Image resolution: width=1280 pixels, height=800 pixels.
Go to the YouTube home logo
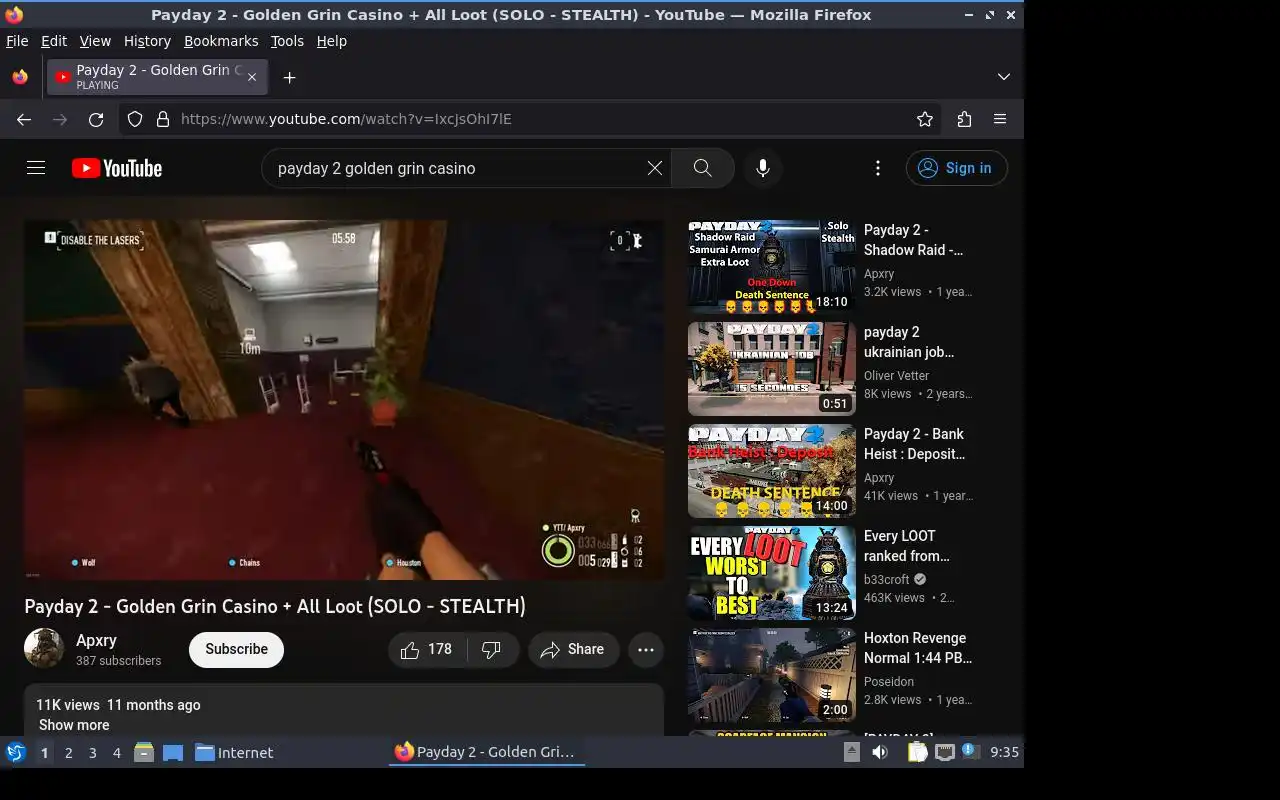(117, 168)
